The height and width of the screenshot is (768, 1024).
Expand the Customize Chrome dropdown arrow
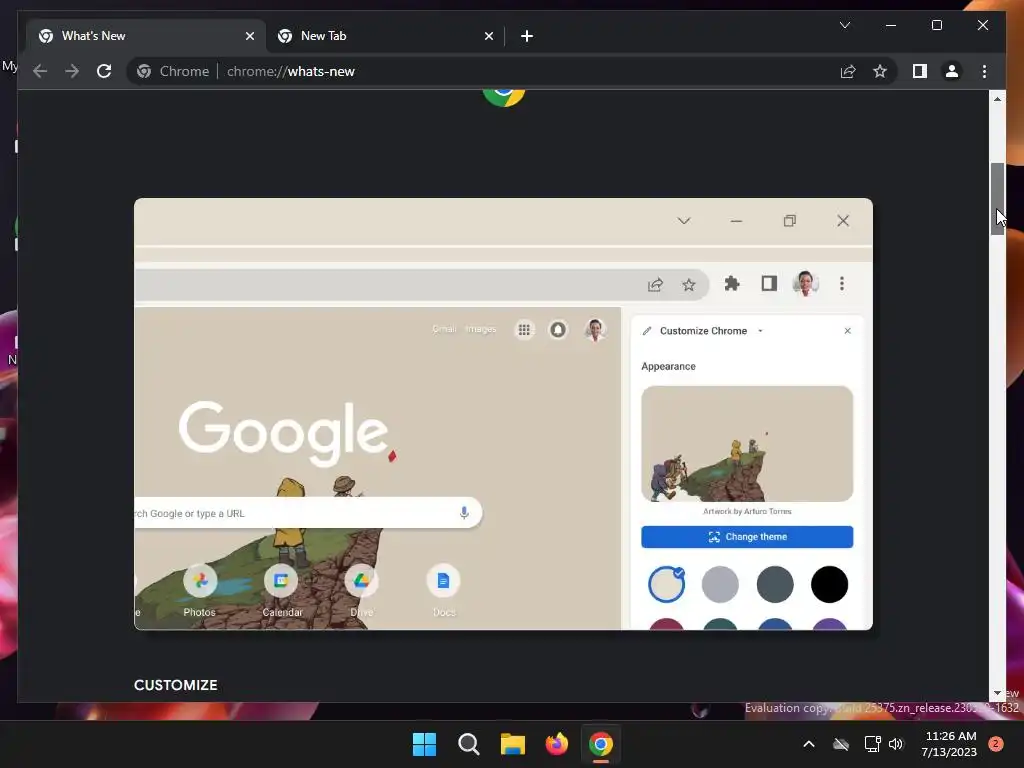tap(760, 331)
